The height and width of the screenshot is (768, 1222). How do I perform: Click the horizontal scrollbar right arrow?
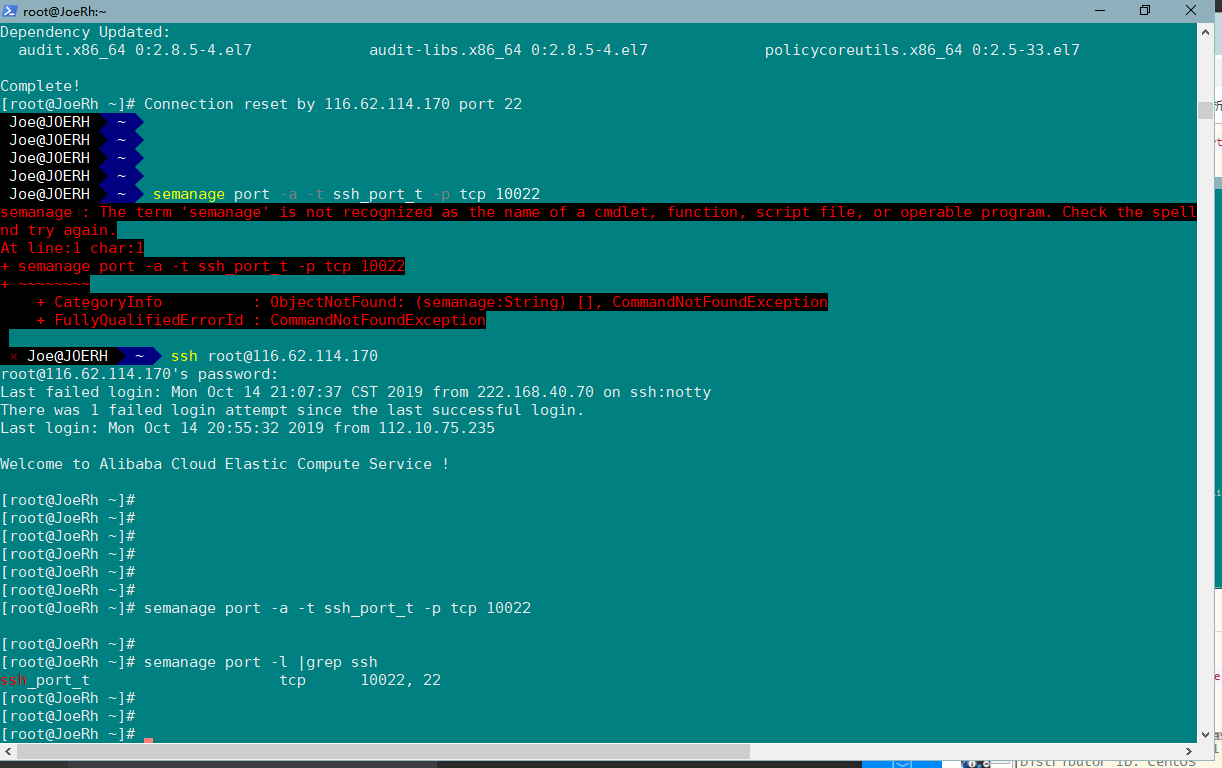tap(1188, 751)
